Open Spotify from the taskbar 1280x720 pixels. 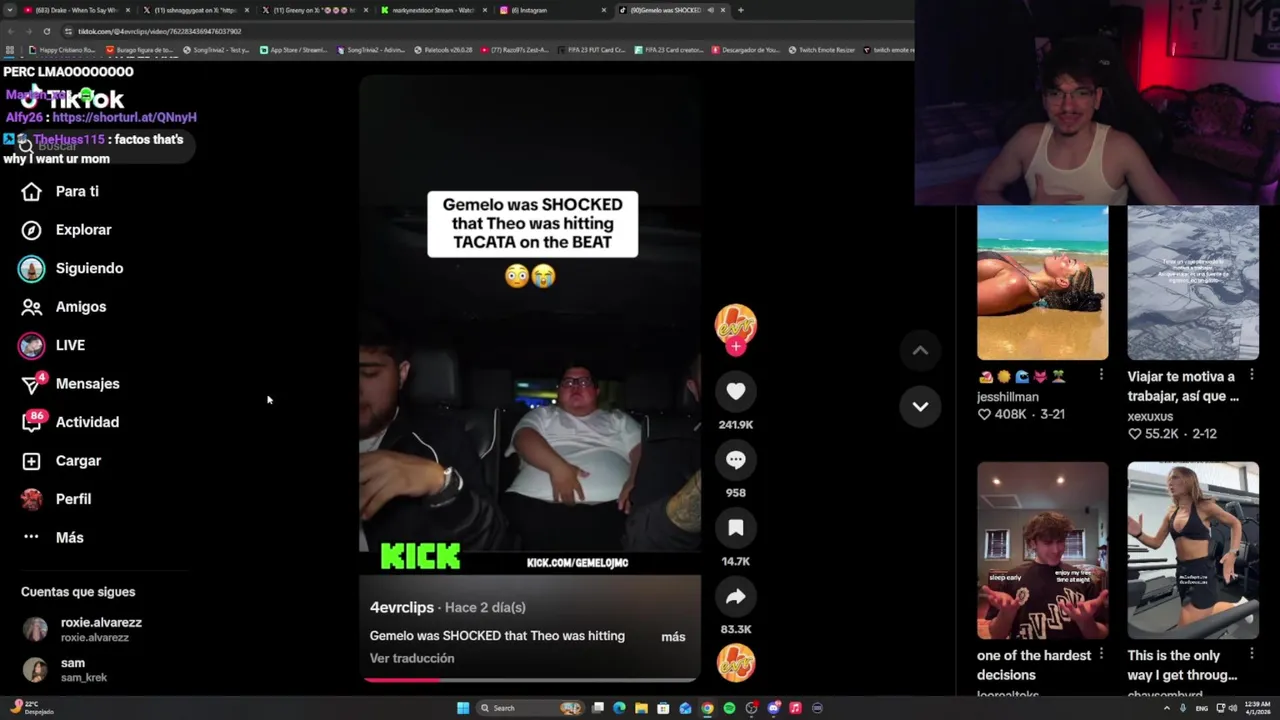729,708
